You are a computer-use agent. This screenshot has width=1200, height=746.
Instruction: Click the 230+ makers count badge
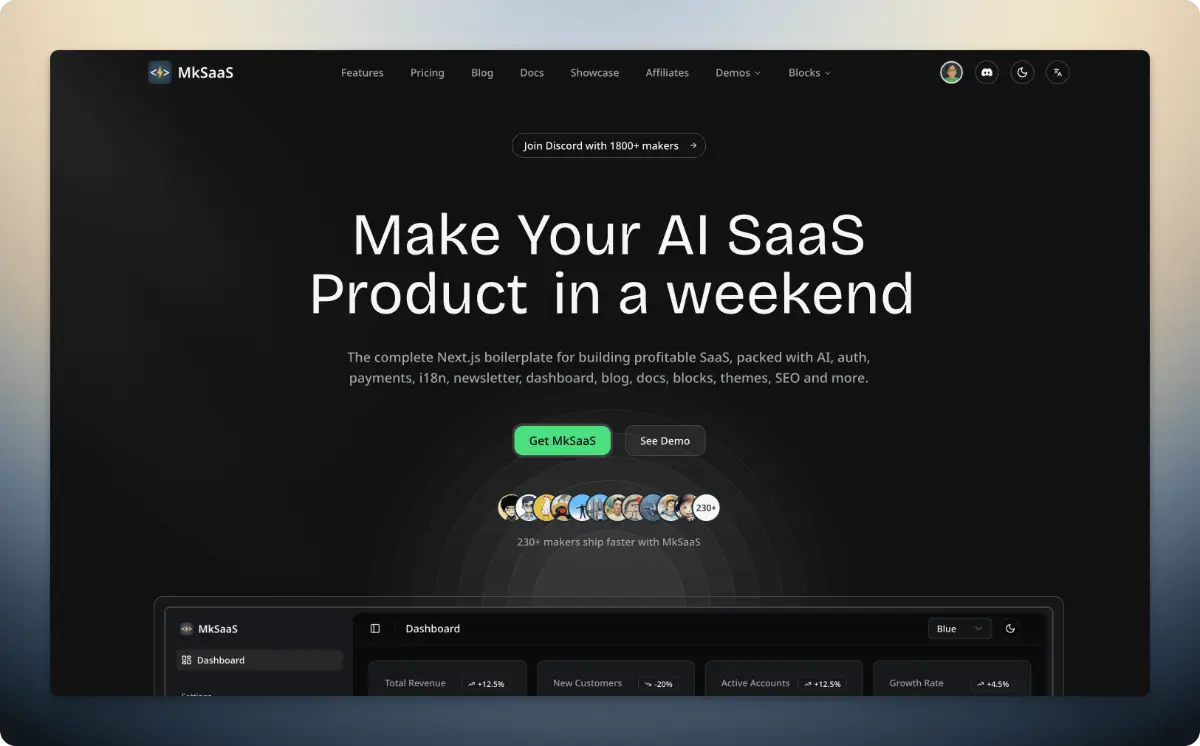[706, 508]
